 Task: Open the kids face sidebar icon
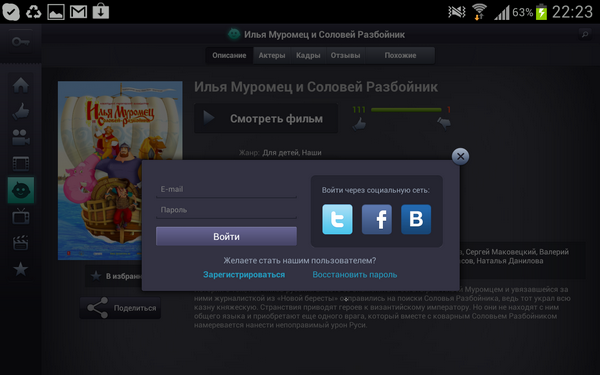click(x=21, y=190)
